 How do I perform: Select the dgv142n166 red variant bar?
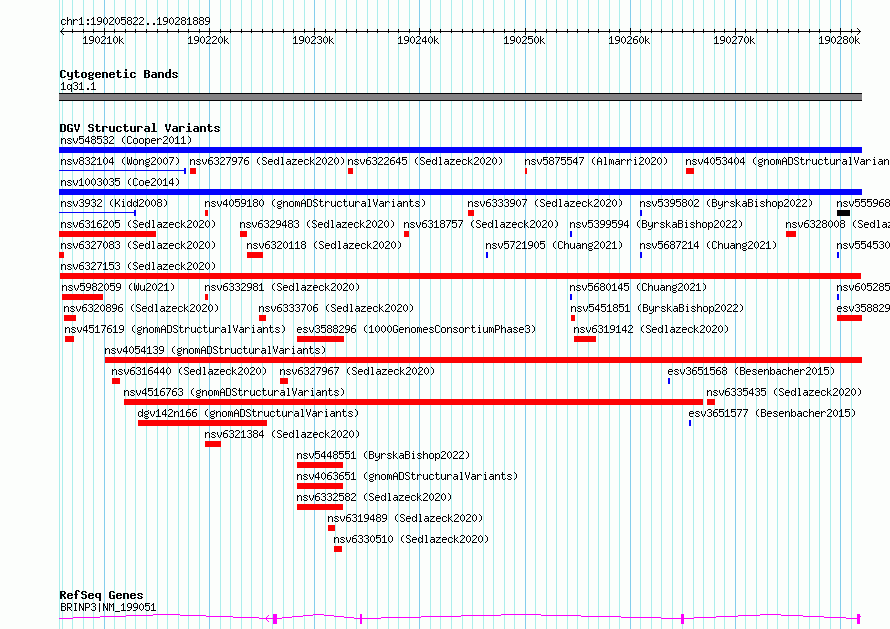202,423
